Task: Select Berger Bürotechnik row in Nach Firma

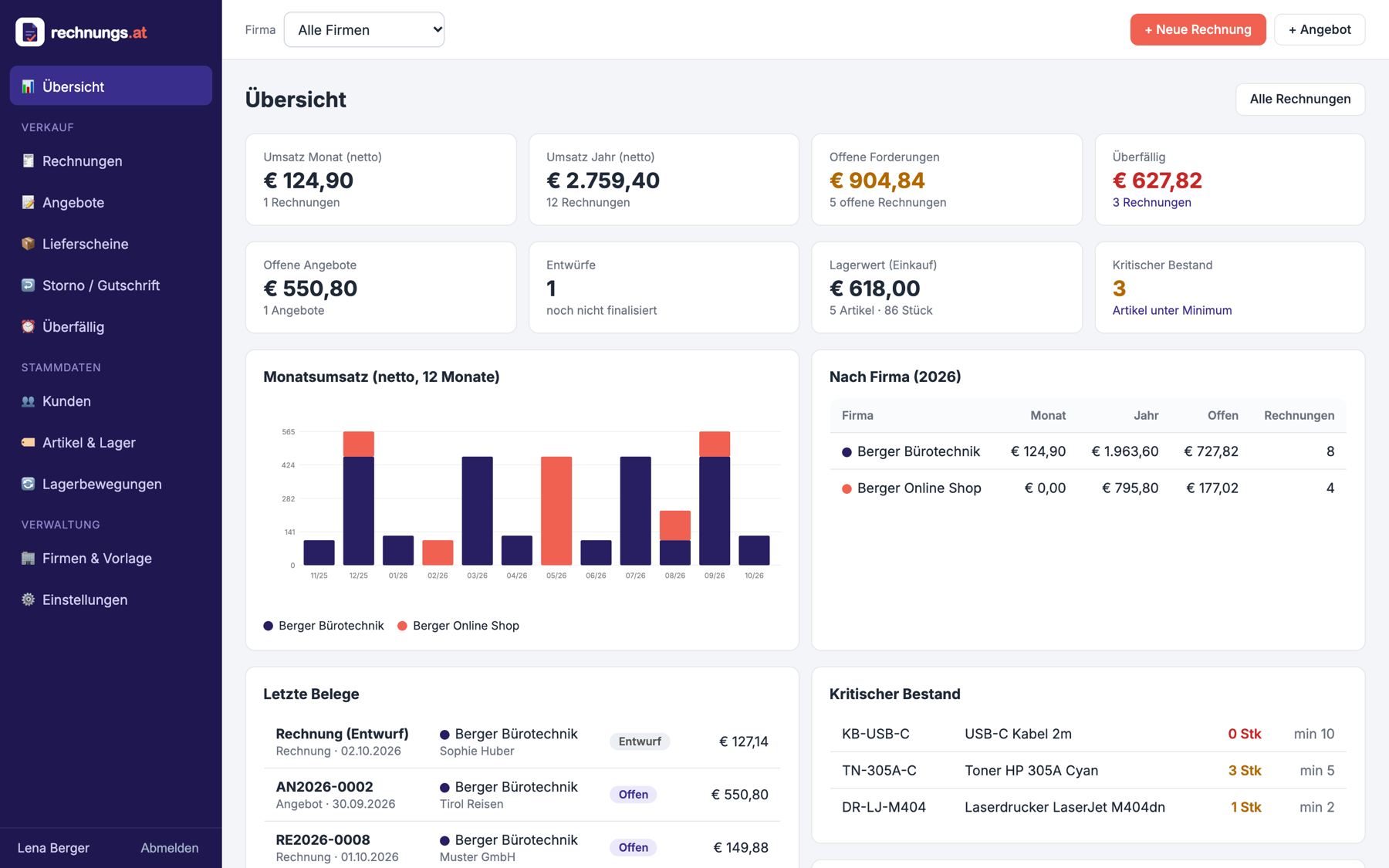Action: (1088, 451)
